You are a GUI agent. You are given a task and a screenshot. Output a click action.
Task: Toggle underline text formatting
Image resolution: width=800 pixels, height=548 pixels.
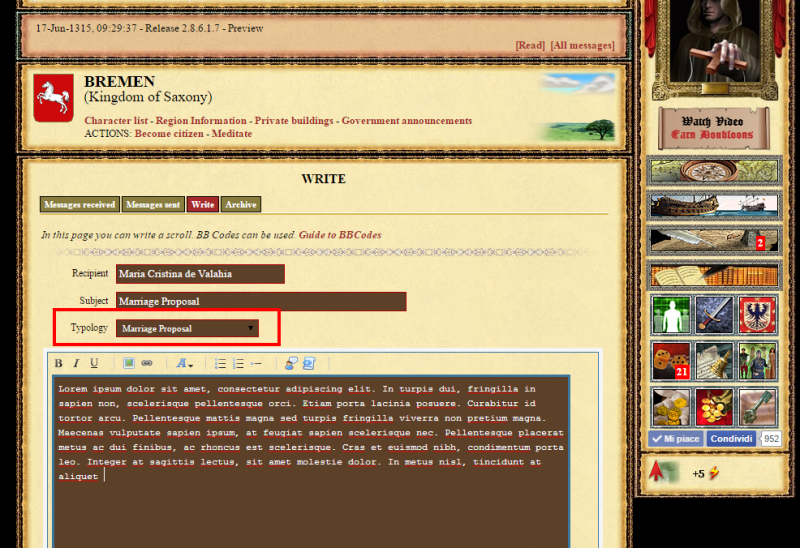coord(94,363)
